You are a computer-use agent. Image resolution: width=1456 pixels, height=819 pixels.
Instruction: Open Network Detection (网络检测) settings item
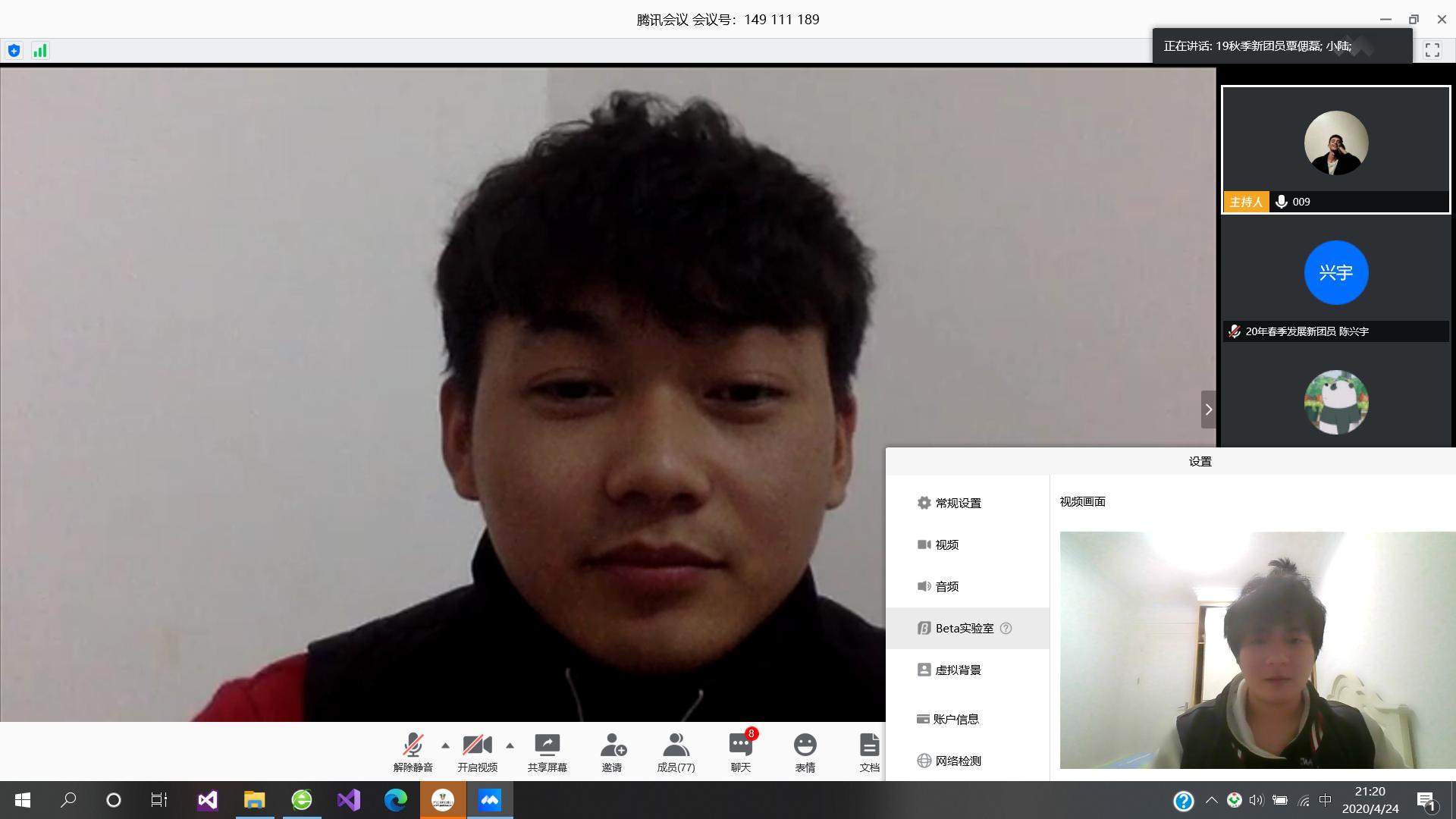[957, 761]
